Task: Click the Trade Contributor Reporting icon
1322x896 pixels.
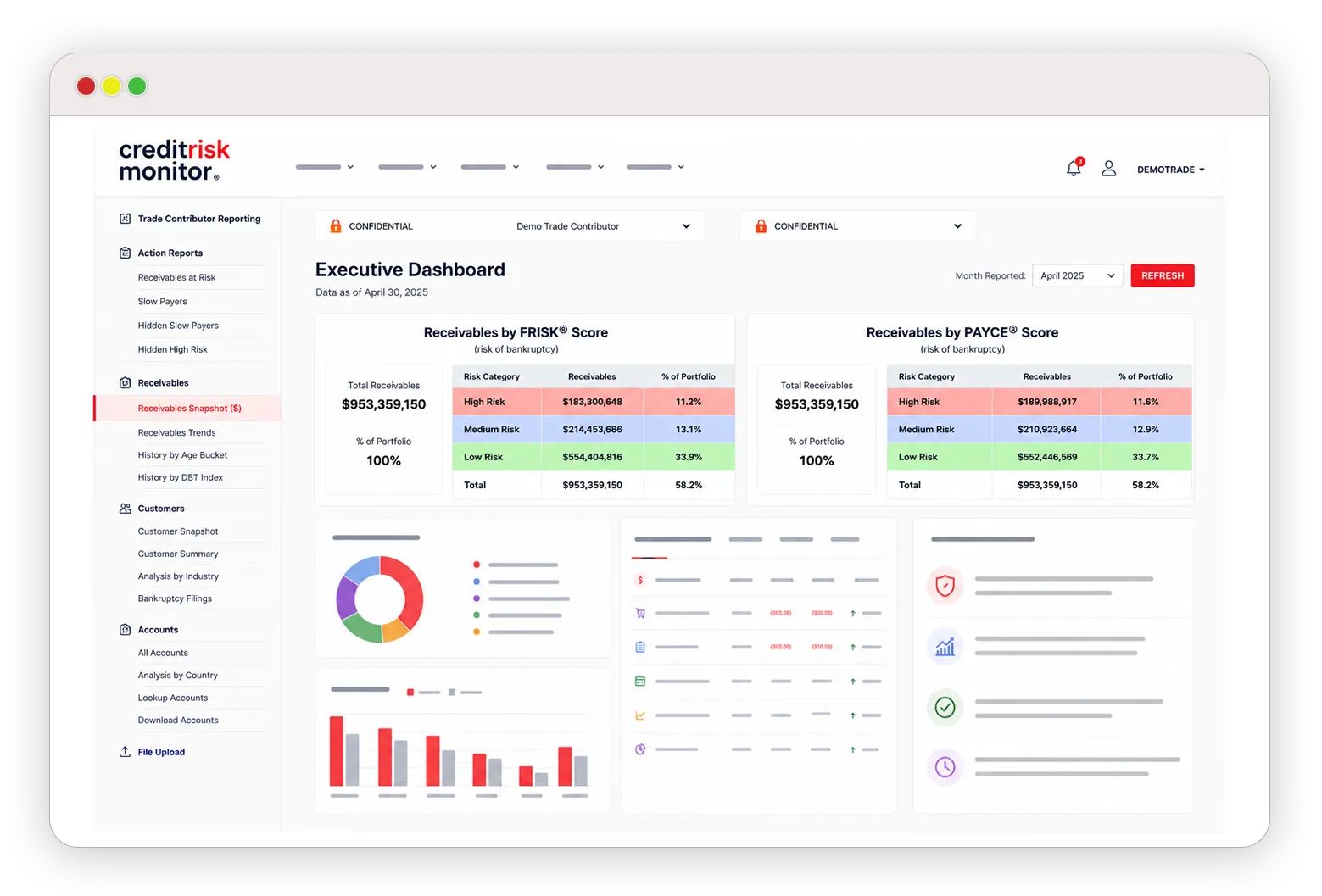Action: (x=125, y=219)
